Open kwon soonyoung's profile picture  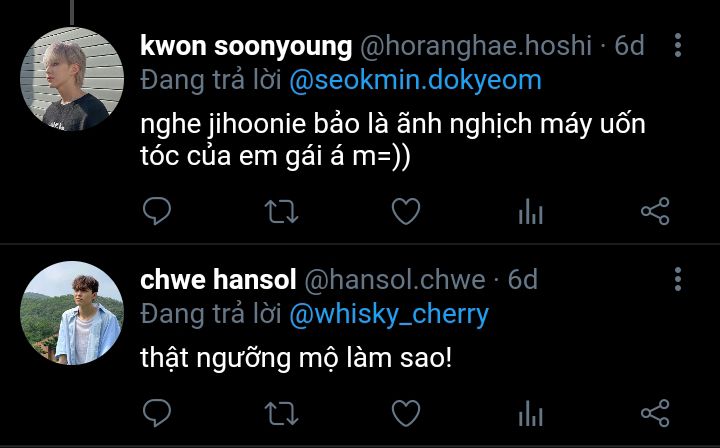tap(72, 79)
